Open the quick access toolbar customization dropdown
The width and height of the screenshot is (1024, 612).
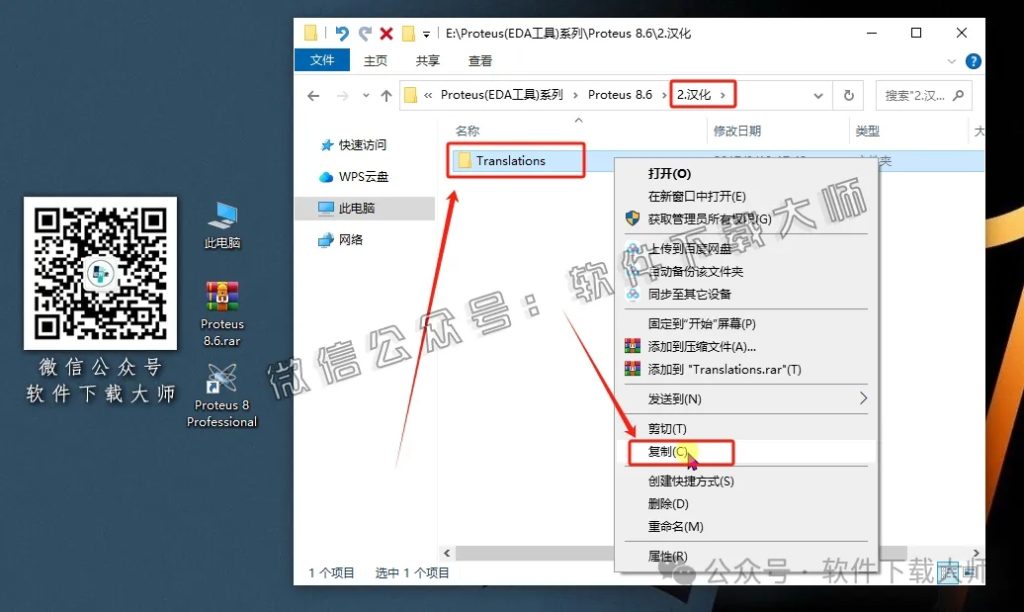[427, 33]
